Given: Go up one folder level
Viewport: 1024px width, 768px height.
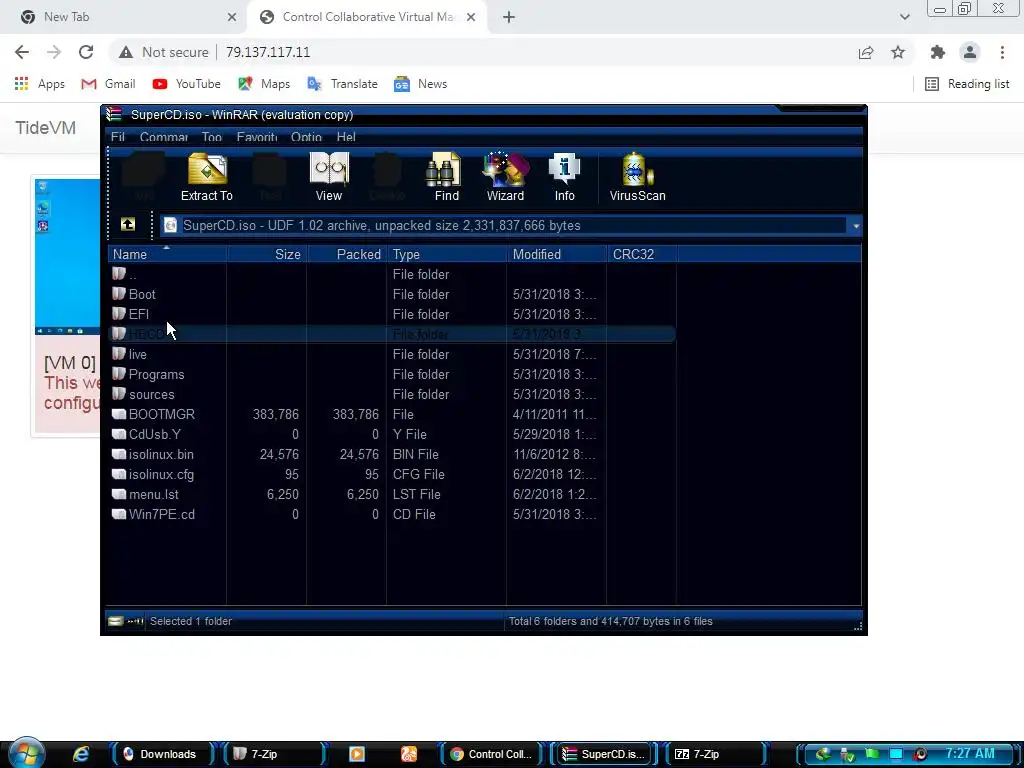Looking at the screenshot, I should pyautogui.click(x=128, y=225).
